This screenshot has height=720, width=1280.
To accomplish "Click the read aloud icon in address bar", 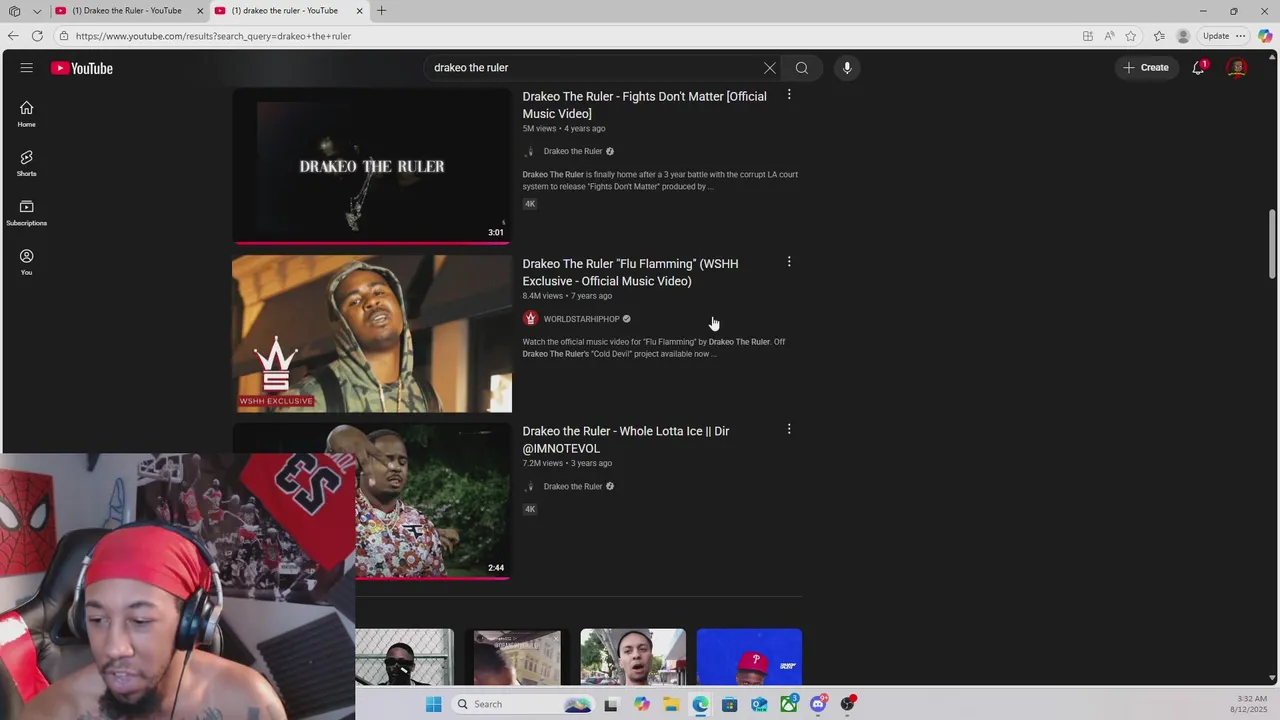I will click(x=1109, y=36).
